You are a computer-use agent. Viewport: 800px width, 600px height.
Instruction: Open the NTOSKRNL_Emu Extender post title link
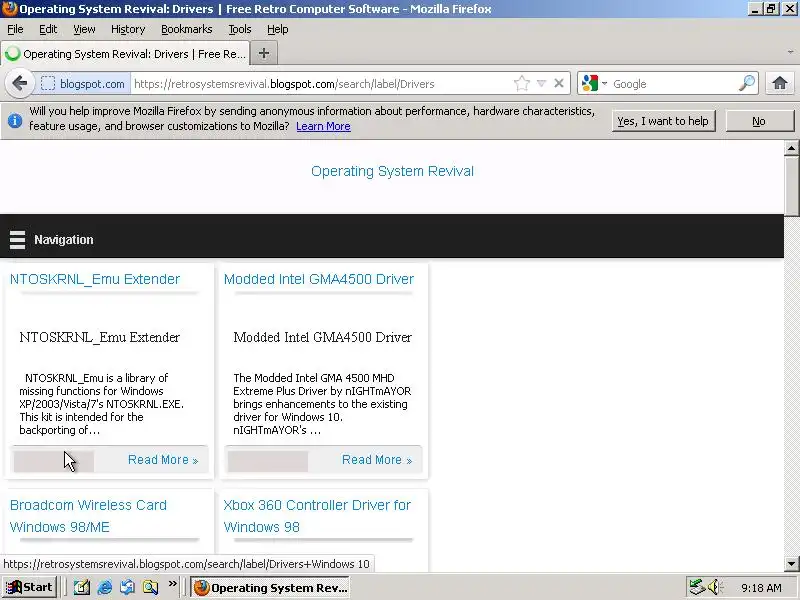(x=95, y=279)
